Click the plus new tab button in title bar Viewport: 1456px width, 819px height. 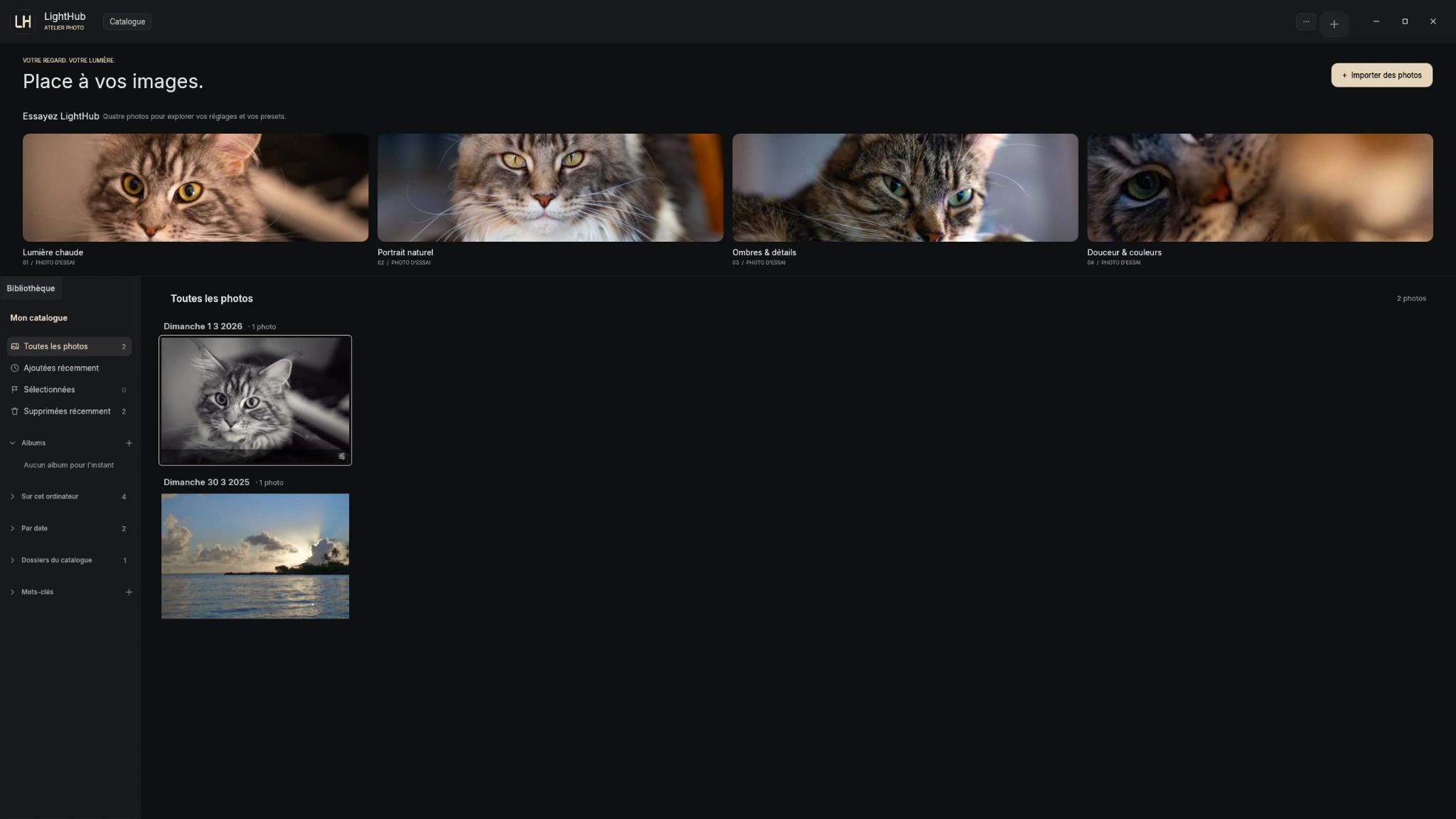(x=1334, y=24)
